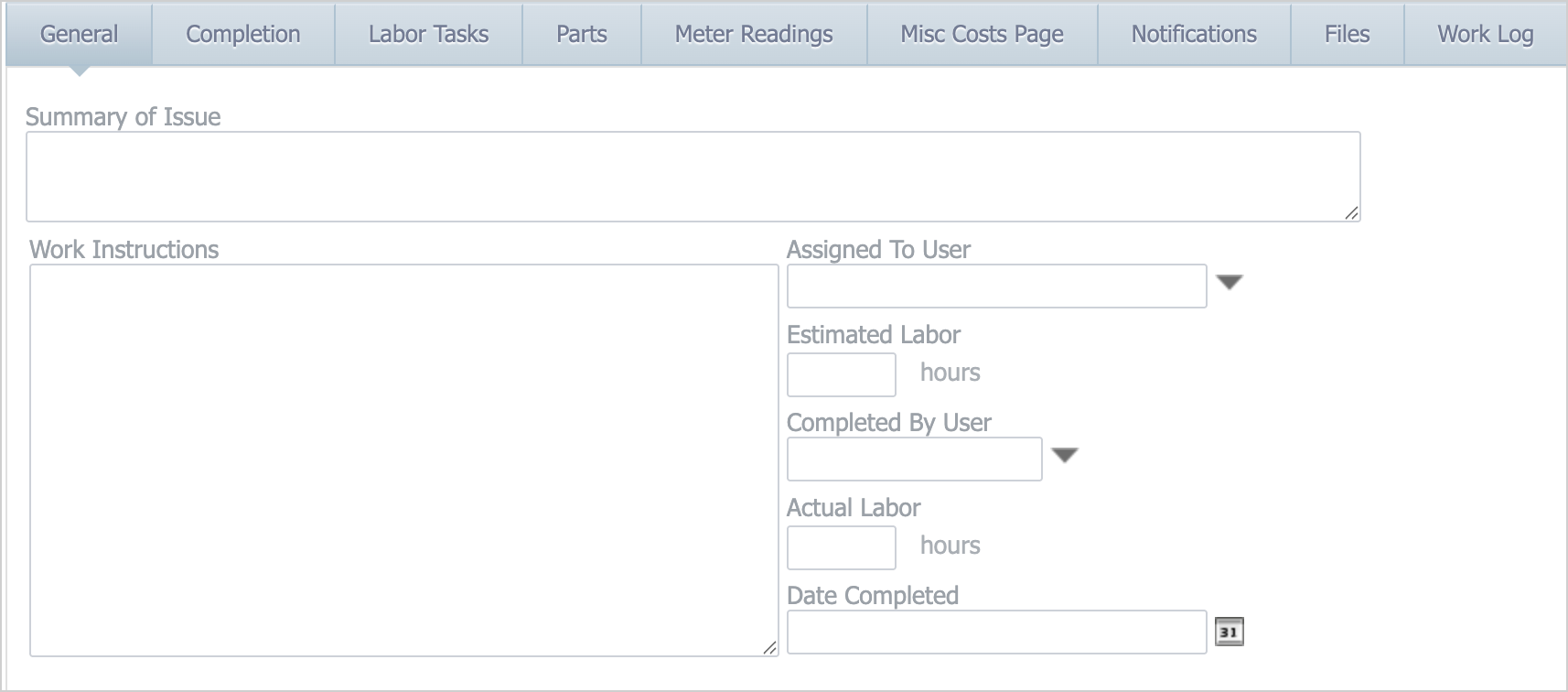The image size is (1568, 692).
Task: Select the Meter Readings tab
Action: pos(753,34)
